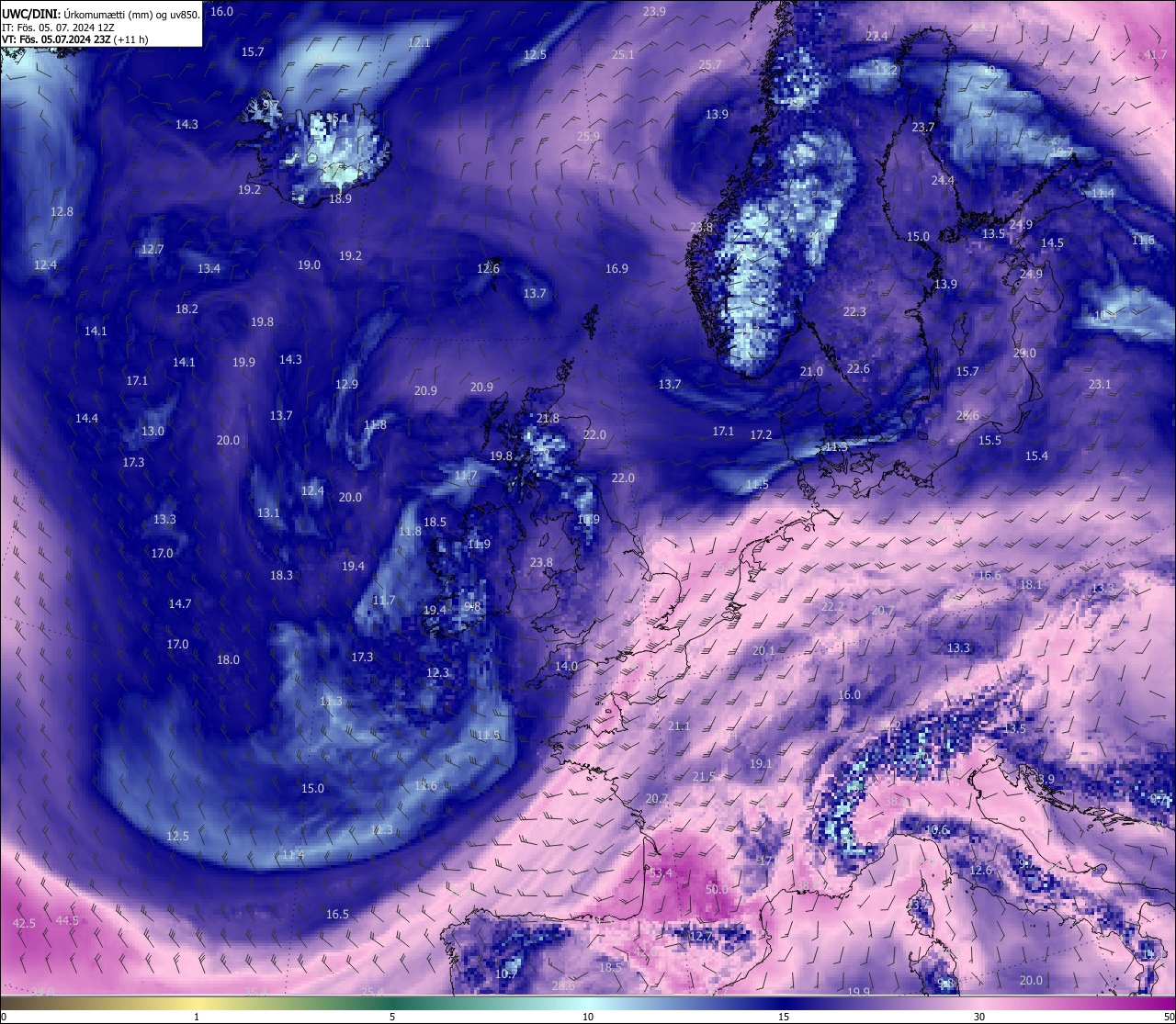The image size is (1176, 1024).
Task: Click the 1 tick on the color scale
Action: click(197, 1017)
